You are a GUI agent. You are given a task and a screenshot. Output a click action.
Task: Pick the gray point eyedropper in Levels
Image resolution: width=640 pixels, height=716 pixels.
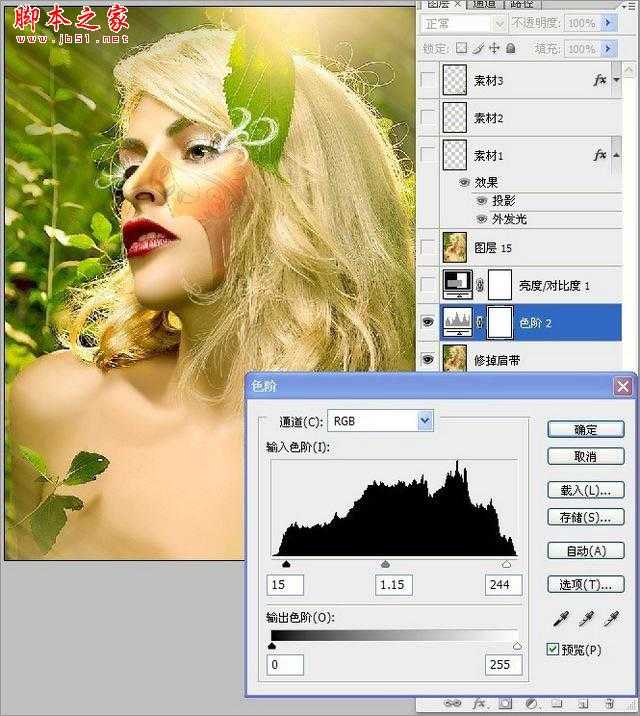click(586, 619)
